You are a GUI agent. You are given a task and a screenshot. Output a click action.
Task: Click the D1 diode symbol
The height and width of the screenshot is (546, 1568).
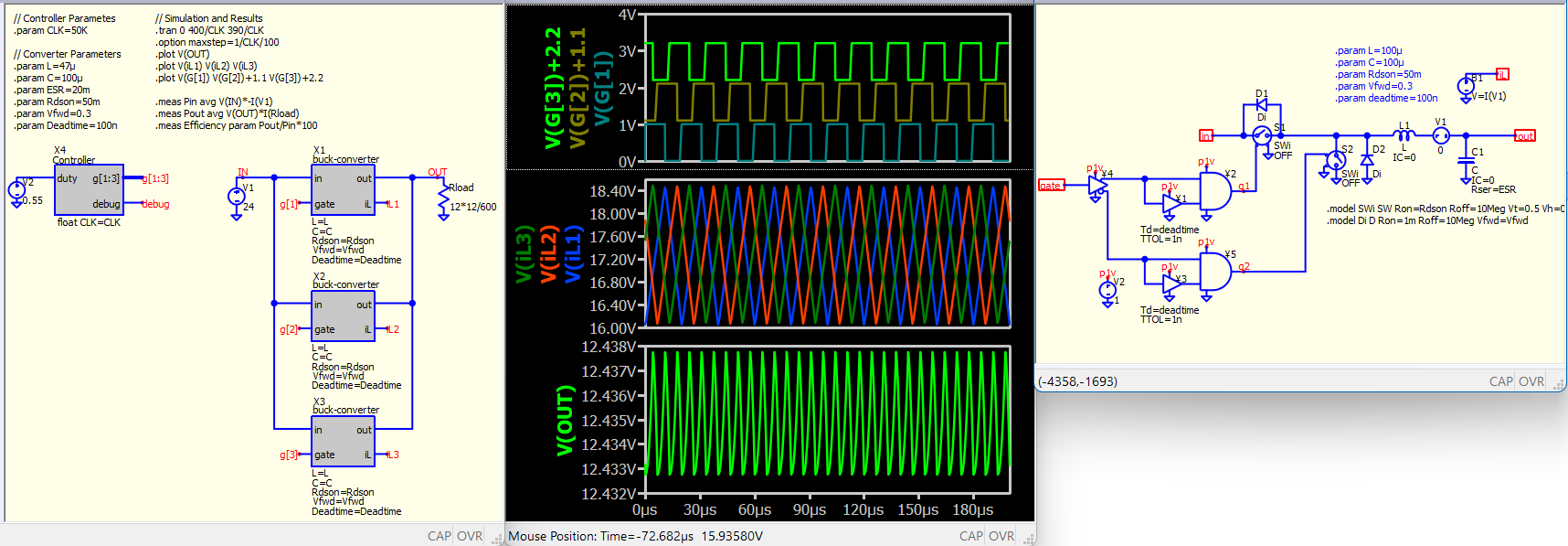(x=1262, y=105)
